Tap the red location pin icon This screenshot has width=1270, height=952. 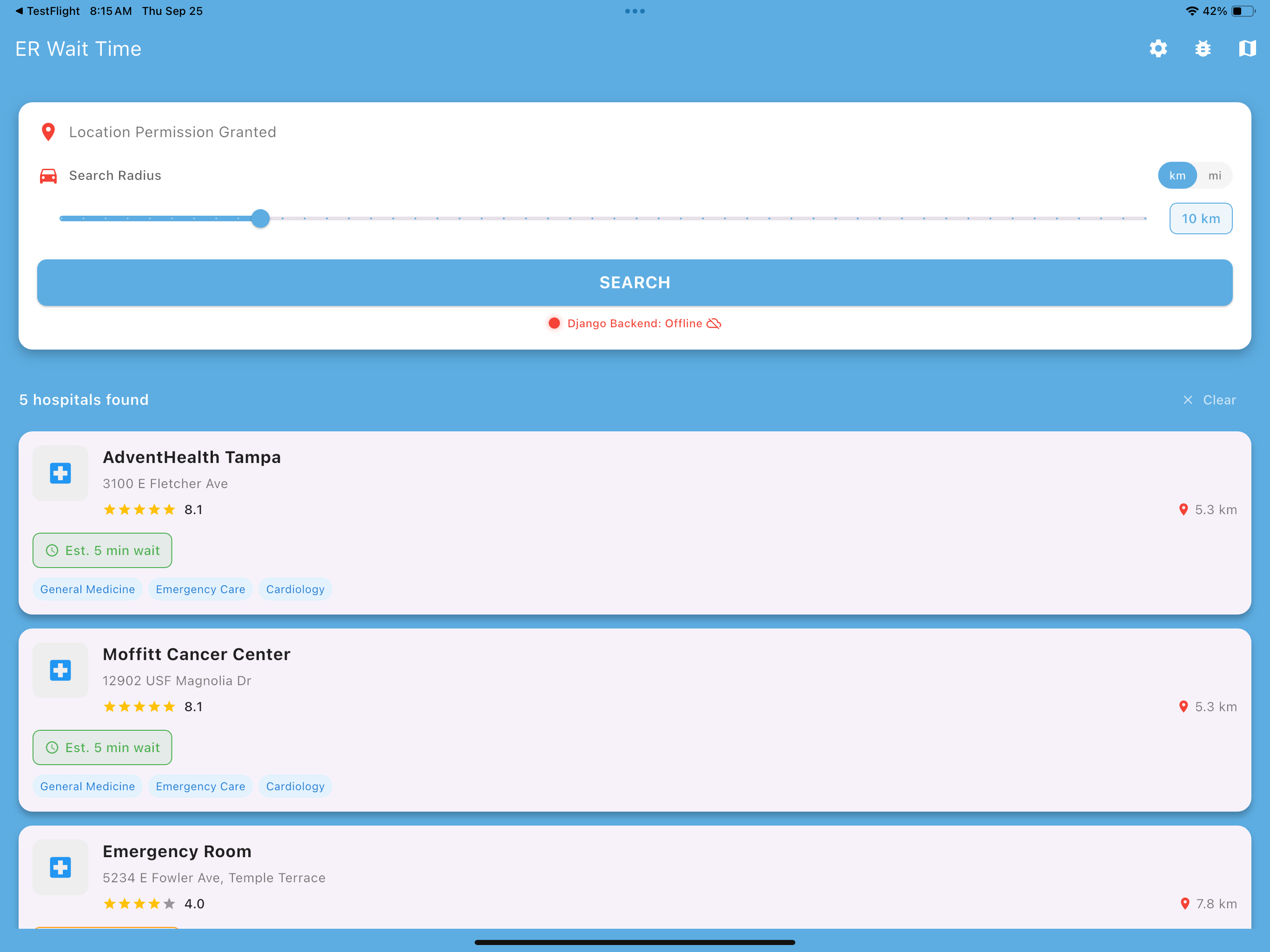pos(48,132)
